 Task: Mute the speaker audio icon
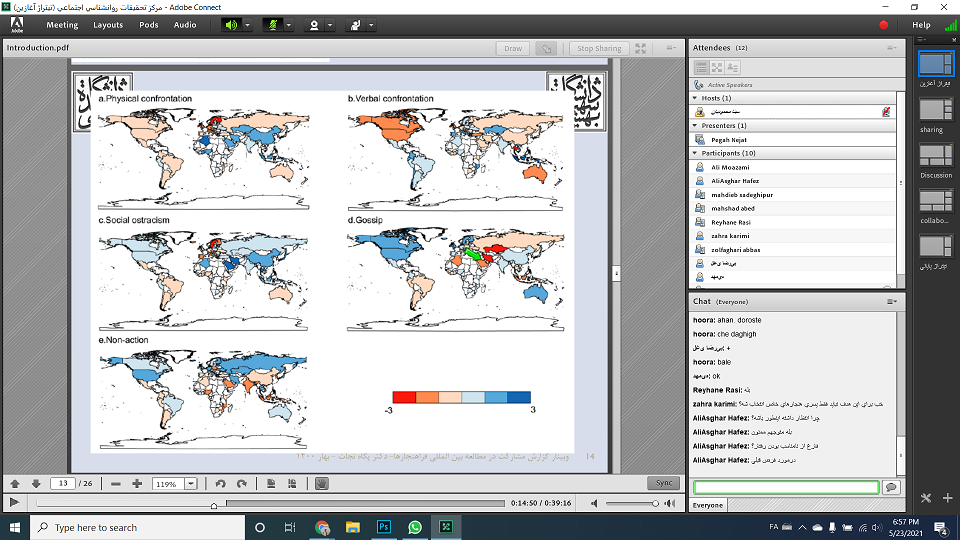231,25
